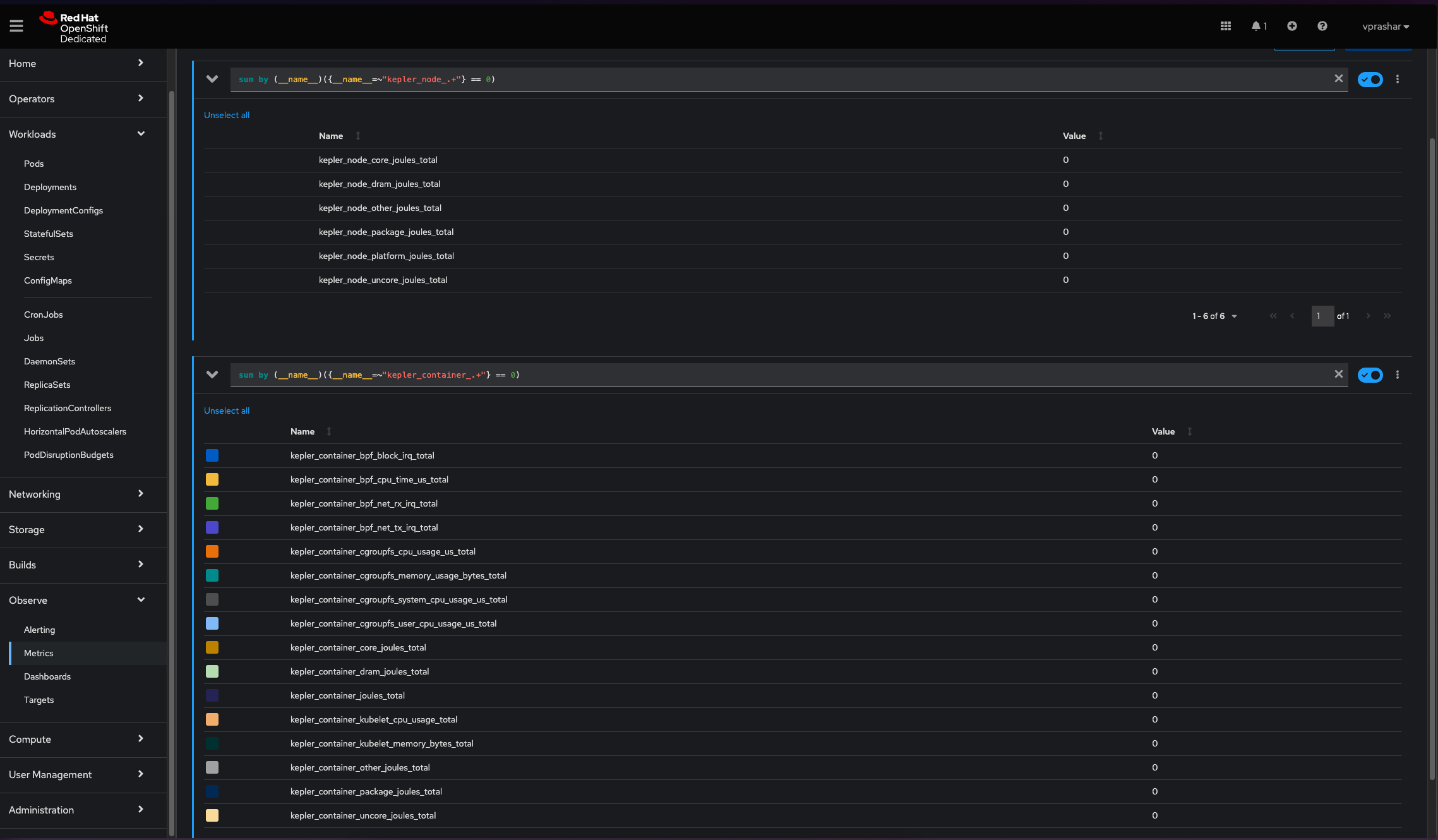This screenshot has width=1438, height=840.
Task: Disable the kepler_container query toggle
Action: pyautogui.click(x=1370, y=375)
